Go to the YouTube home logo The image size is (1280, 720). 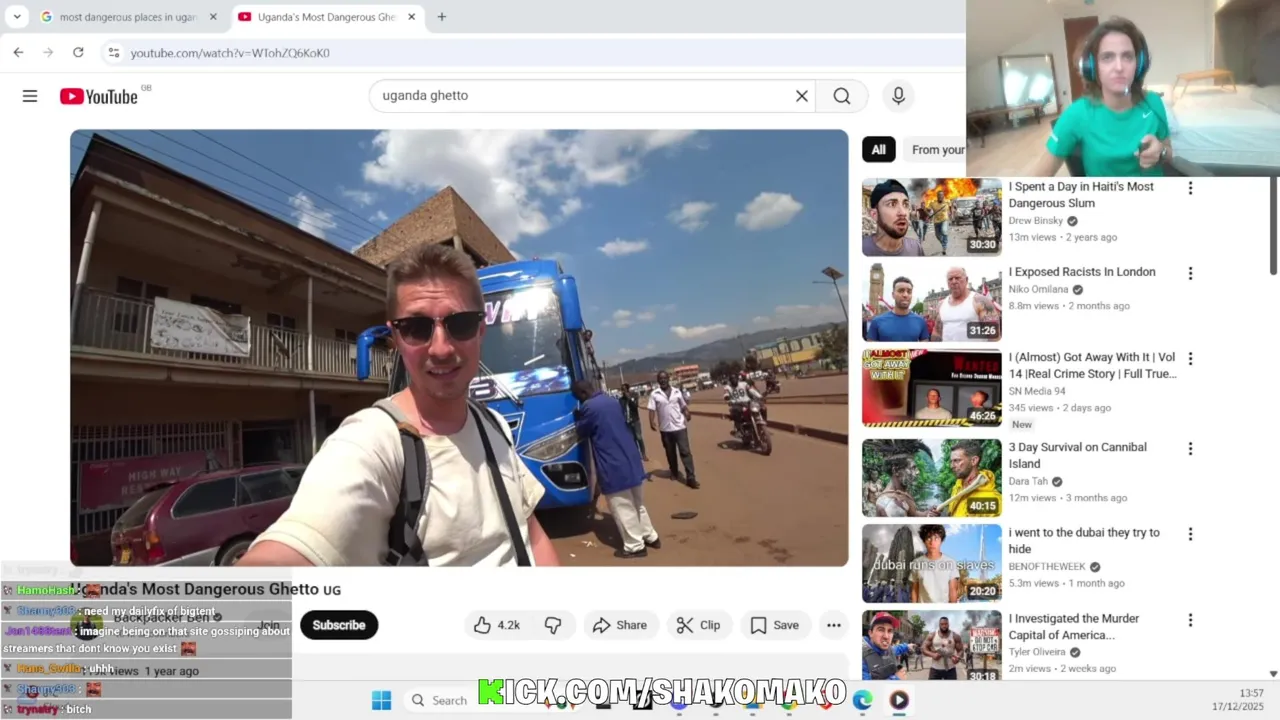click(x=98, y=96)
